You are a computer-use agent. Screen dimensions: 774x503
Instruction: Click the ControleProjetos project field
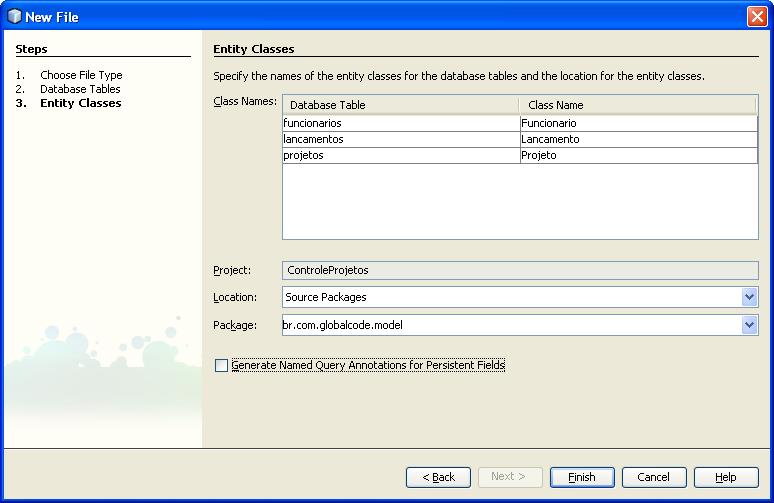point(520,270)
